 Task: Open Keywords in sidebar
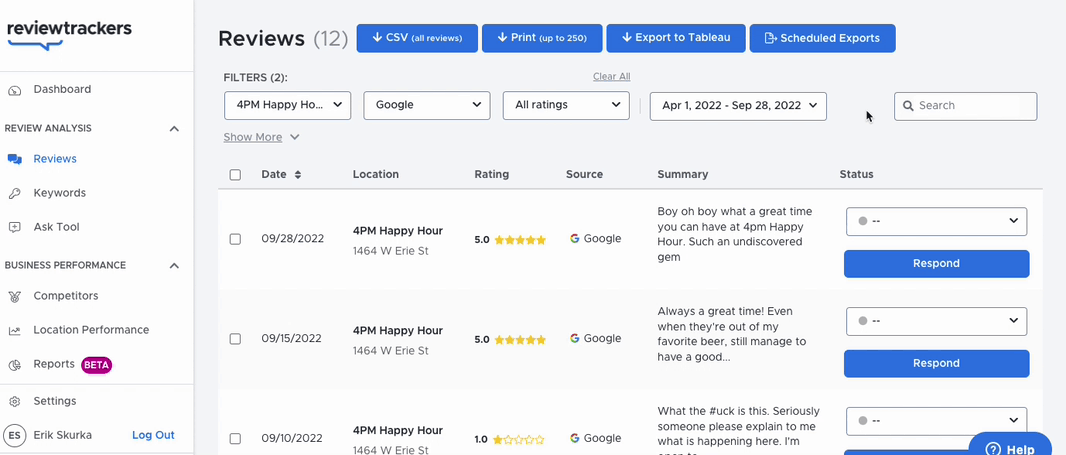[x=60, y=193]
